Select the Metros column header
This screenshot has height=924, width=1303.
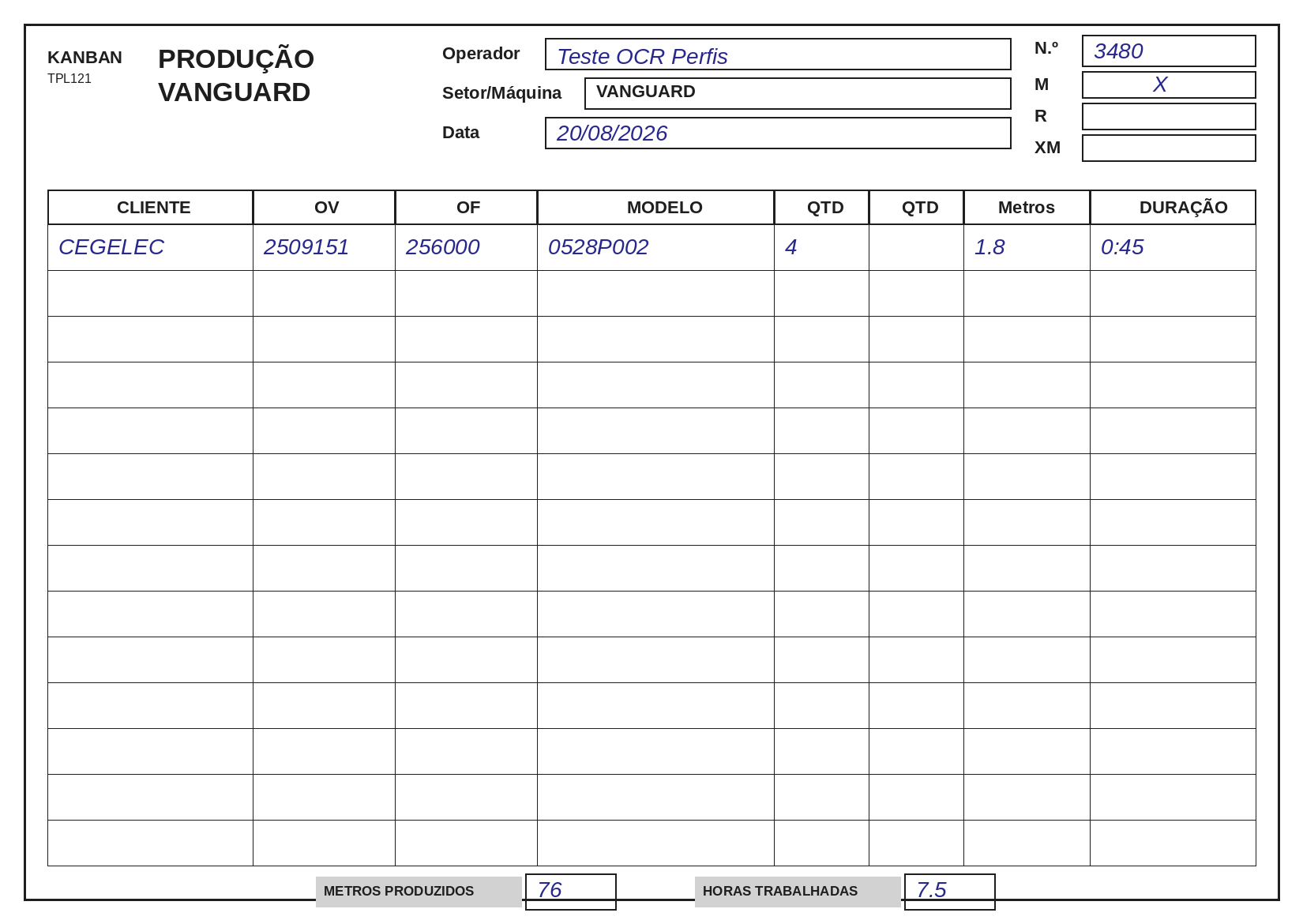[x=1027, y=208]
